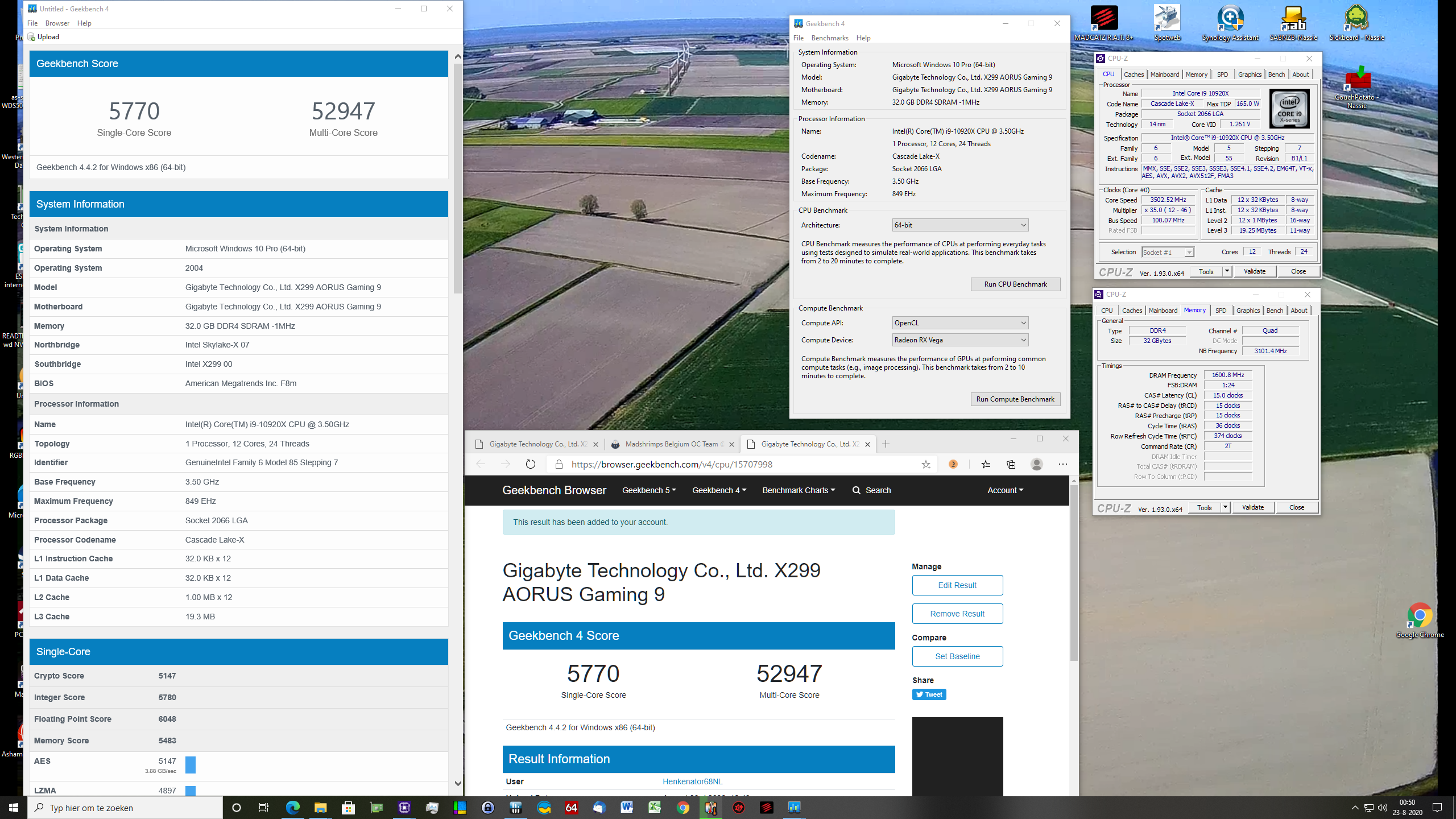Close the Madshrimps Belgium OC Team tab
Screen dimensions: 1456x819
tap(731, 444)
